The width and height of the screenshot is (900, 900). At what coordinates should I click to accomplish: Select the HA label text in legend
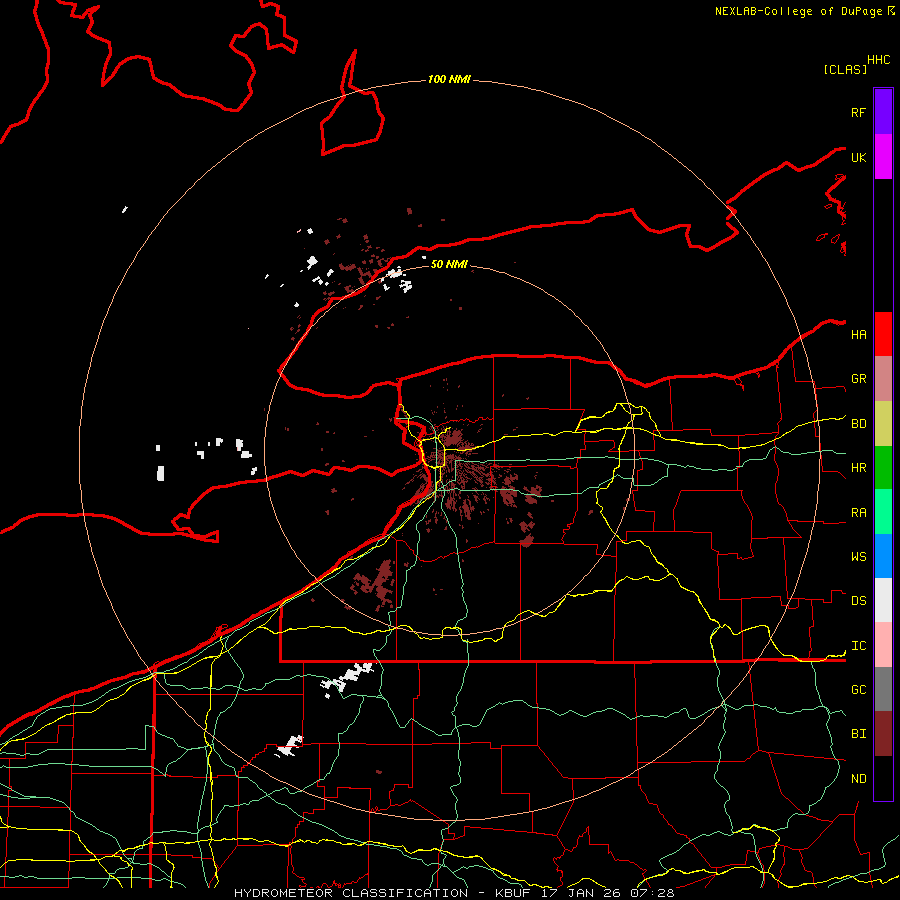[858, 335]
